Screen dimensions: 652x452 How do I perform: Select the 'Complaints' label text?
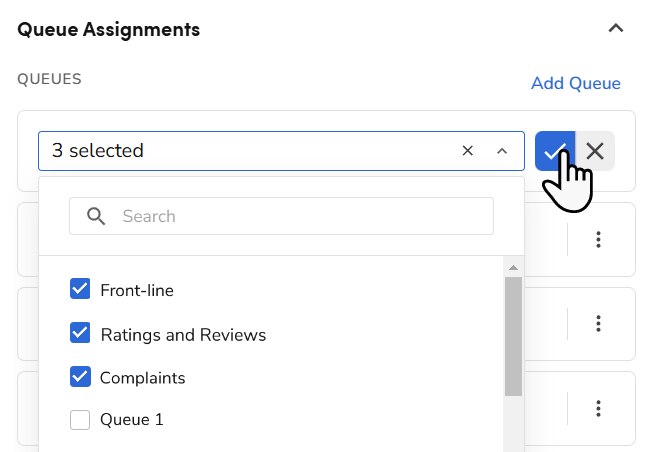(143, 378)
